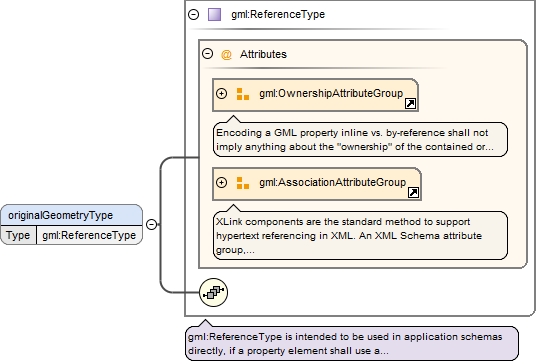Click the XLink components annotation note

(x=360, y=236)
